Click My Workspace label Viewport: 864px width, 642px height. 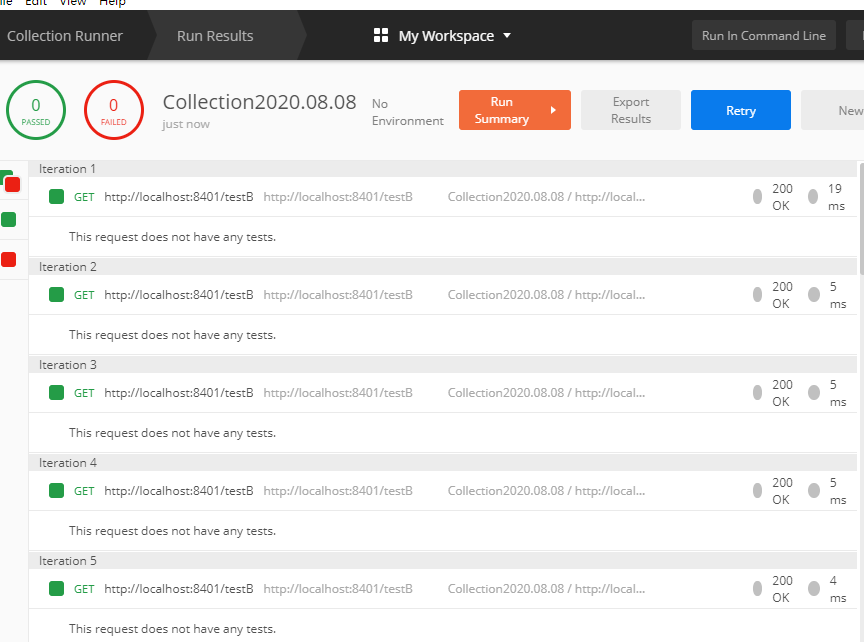[x=446, y=36]
